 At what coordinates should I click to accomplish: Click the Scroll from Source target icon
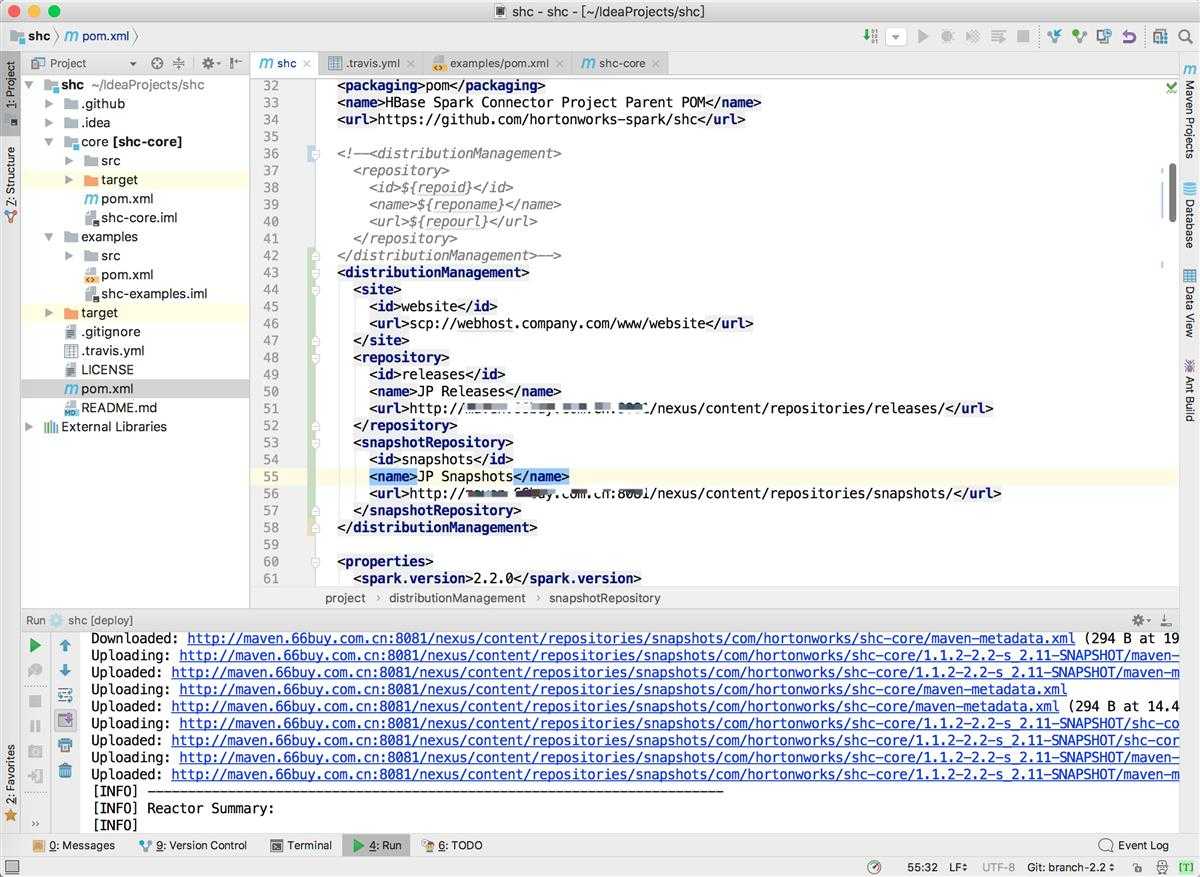click(x=157, y=63)
